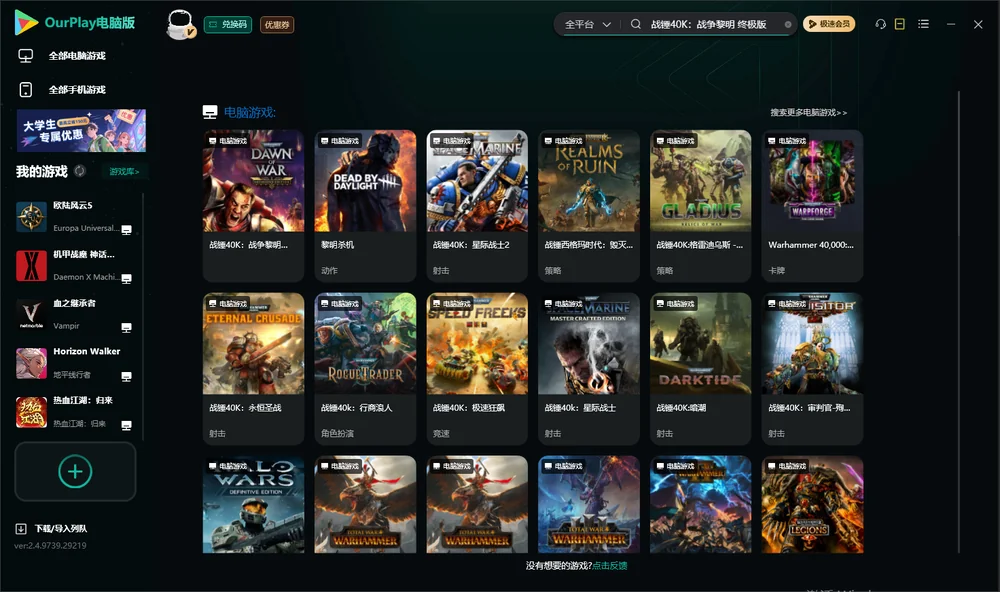Click the PC icon beside Vampir
Viewport: 1000px width, 592px height.
point(126,327)
